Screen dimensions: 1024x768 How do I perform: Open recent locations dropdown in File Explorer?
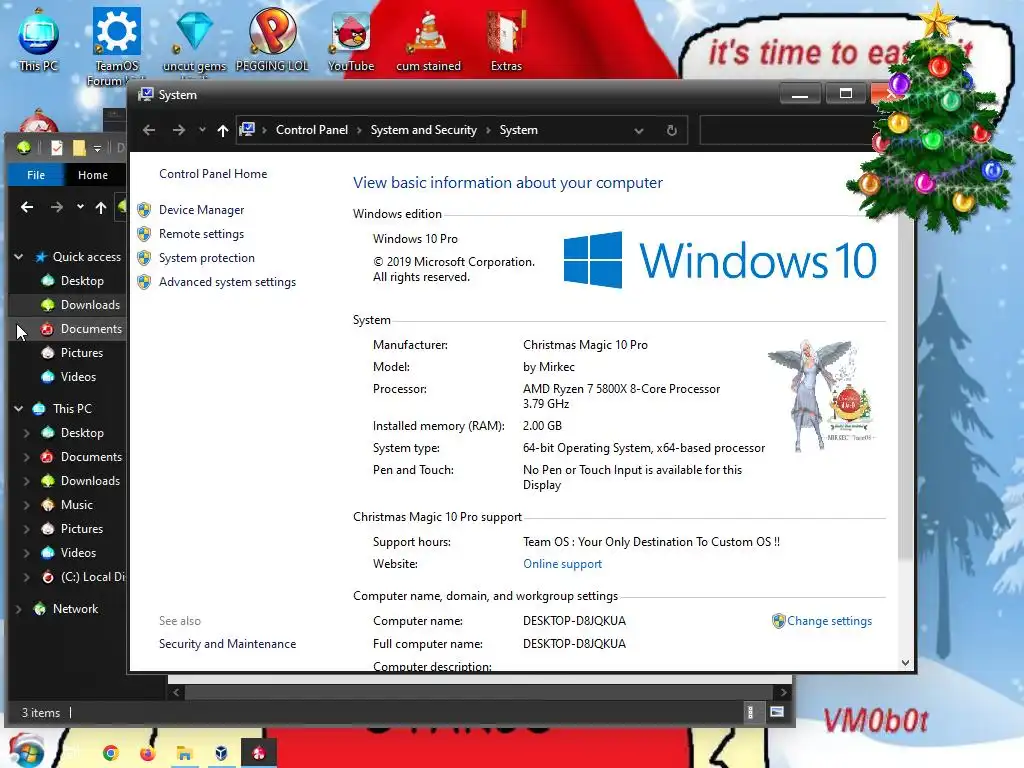click(80, 207)
